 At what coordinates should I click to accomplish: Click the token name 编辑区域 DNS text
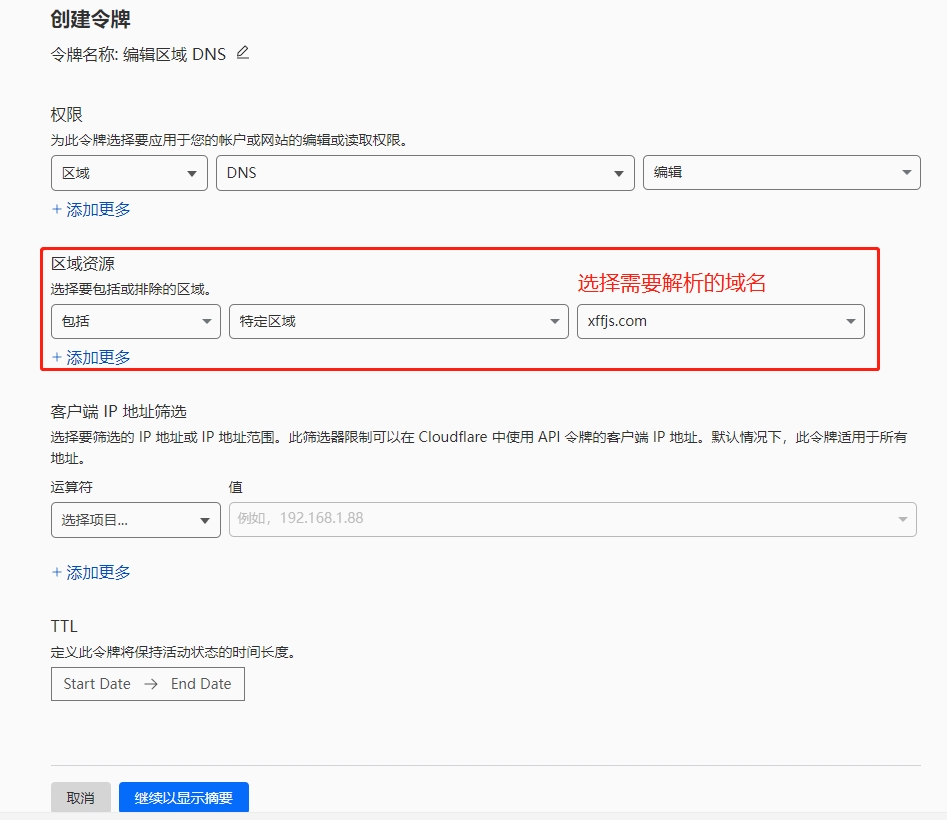tap(174, 55)
